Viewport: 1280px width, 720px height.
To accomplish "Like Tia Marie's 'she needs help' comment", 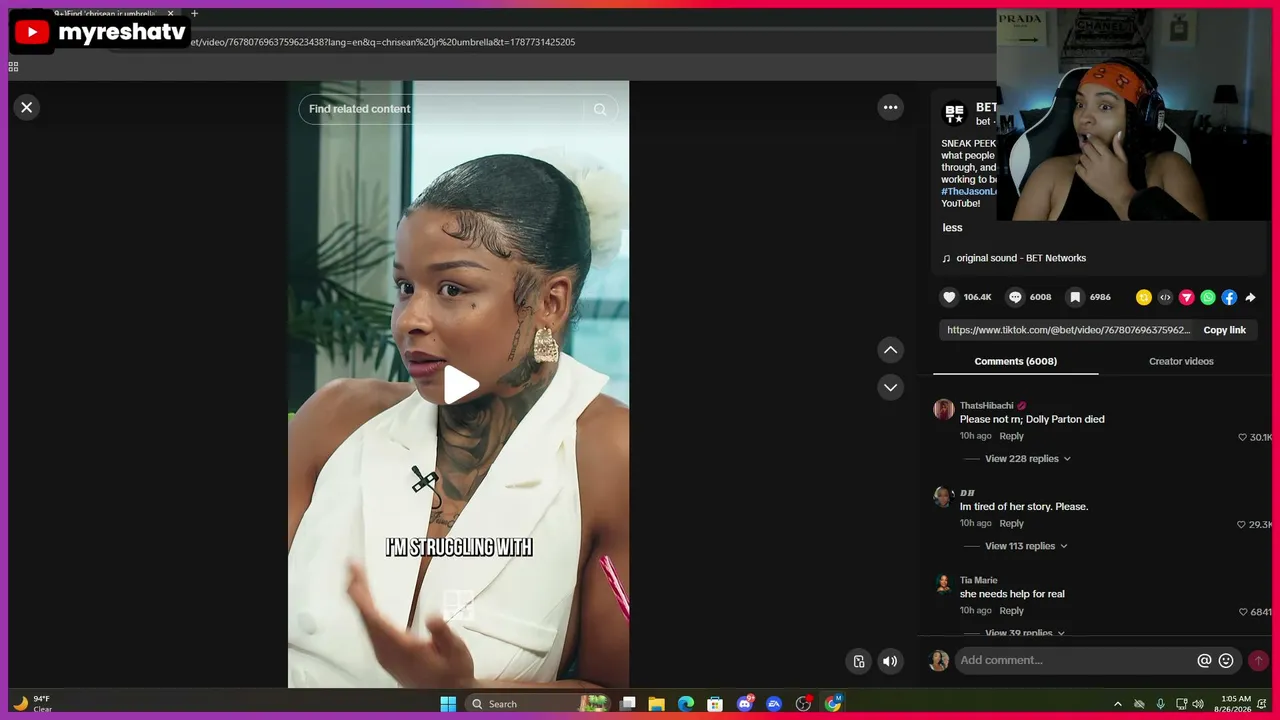I will pyautogui.click(x=1243, y=611).
